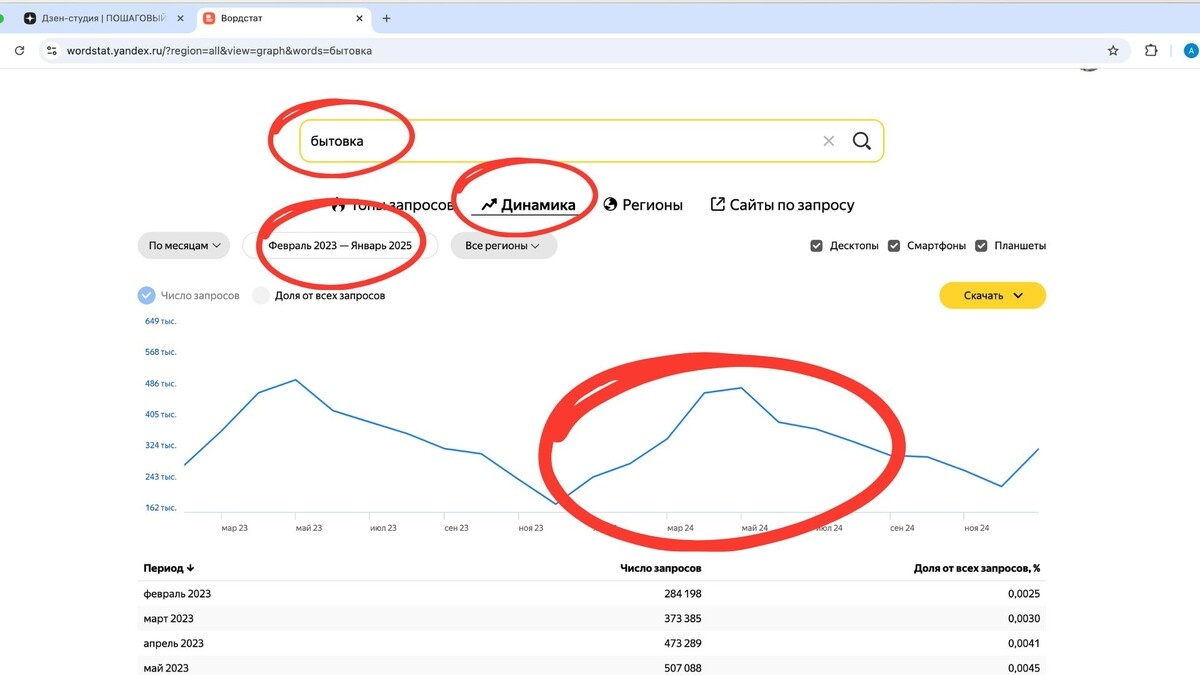Open the По месяцам dropdown

(184, 245)
